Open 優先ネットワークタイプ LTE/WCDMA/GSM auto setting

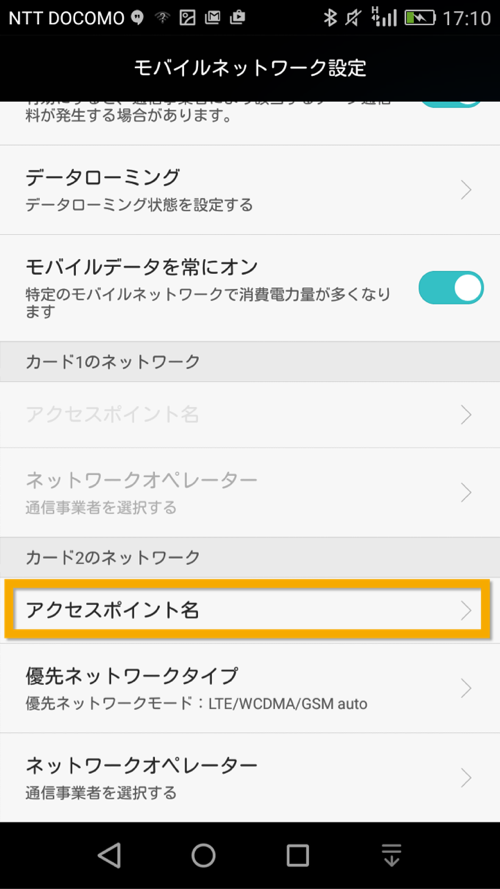tap(250, 688)
